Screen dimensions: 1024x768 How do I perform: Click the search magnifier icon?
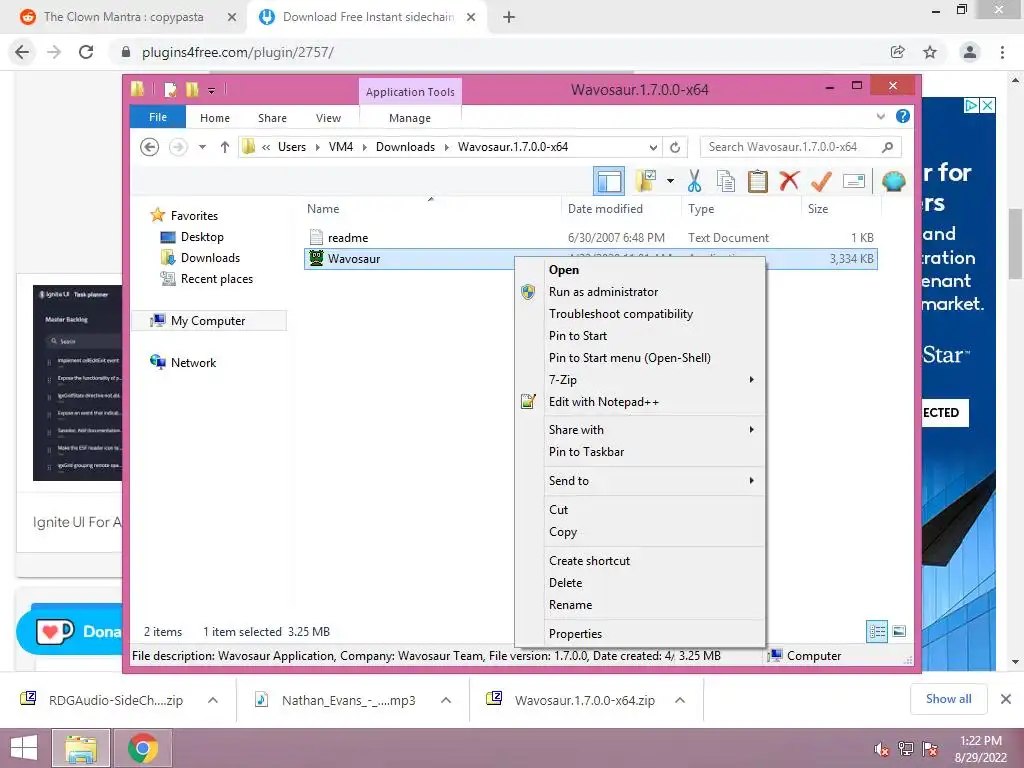click(x=887, y=147)
